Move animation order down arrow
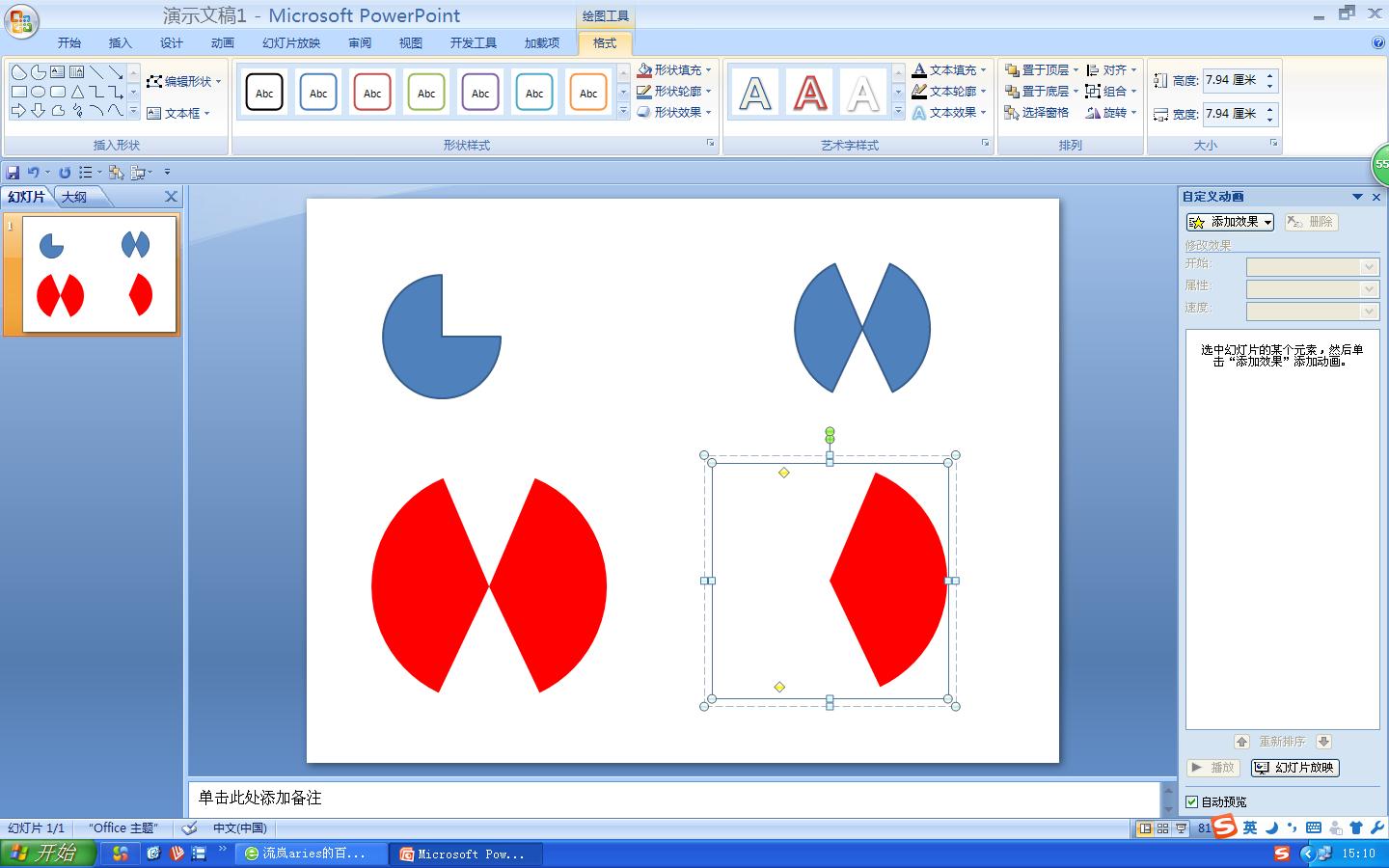The height and width of the screenshot is (868, 1389). (1323, 742)
